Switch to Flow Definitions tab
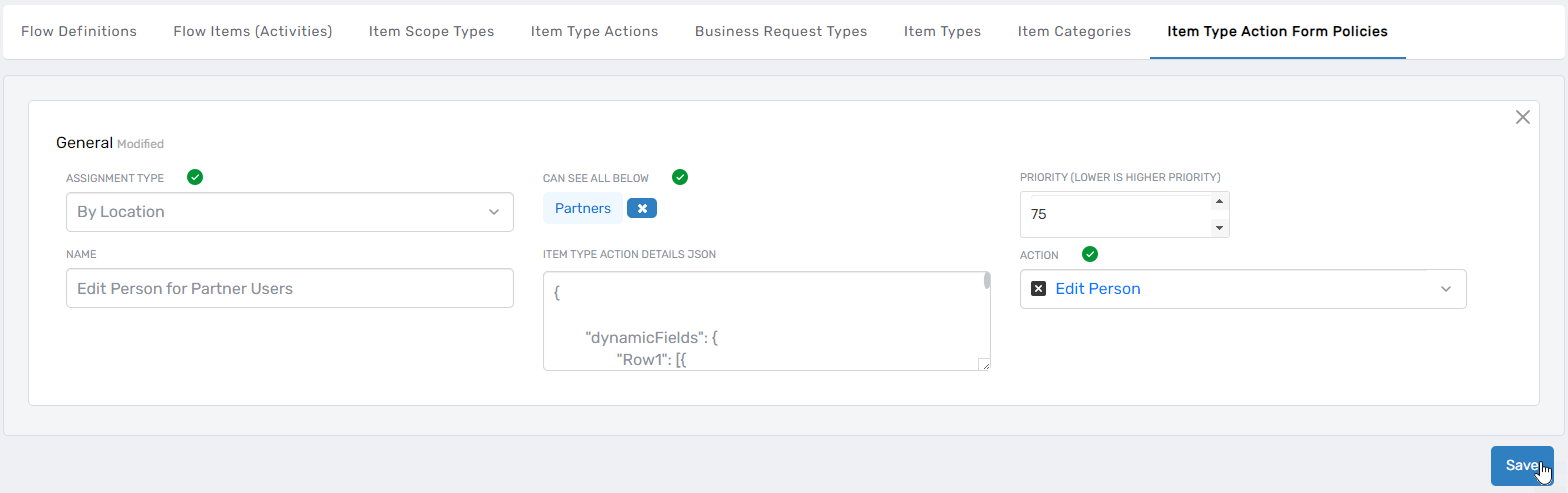The height and width of the screenshot is (493, 1568). (79, 31)
